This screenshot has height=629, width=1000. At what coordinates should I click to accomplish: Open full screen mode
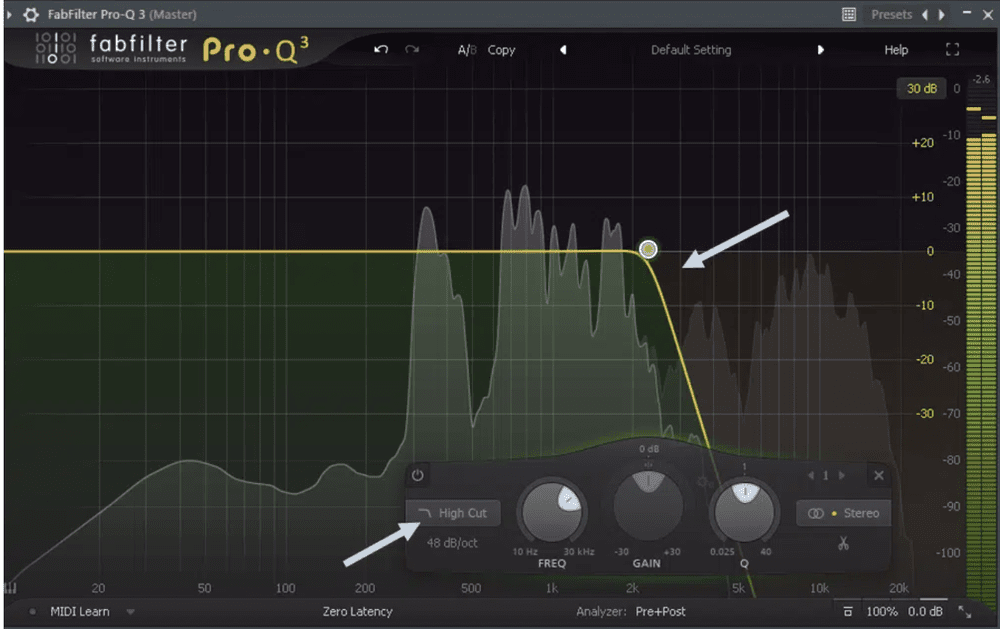952,48
